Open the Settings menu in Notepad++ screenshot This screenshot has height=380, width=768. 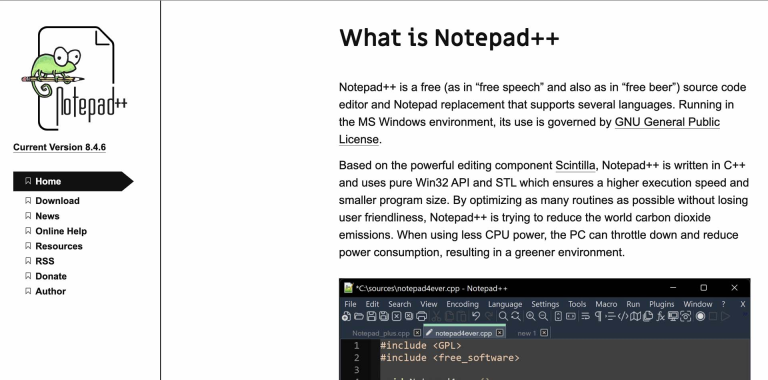pyautogui.click(x=545, y=304)
